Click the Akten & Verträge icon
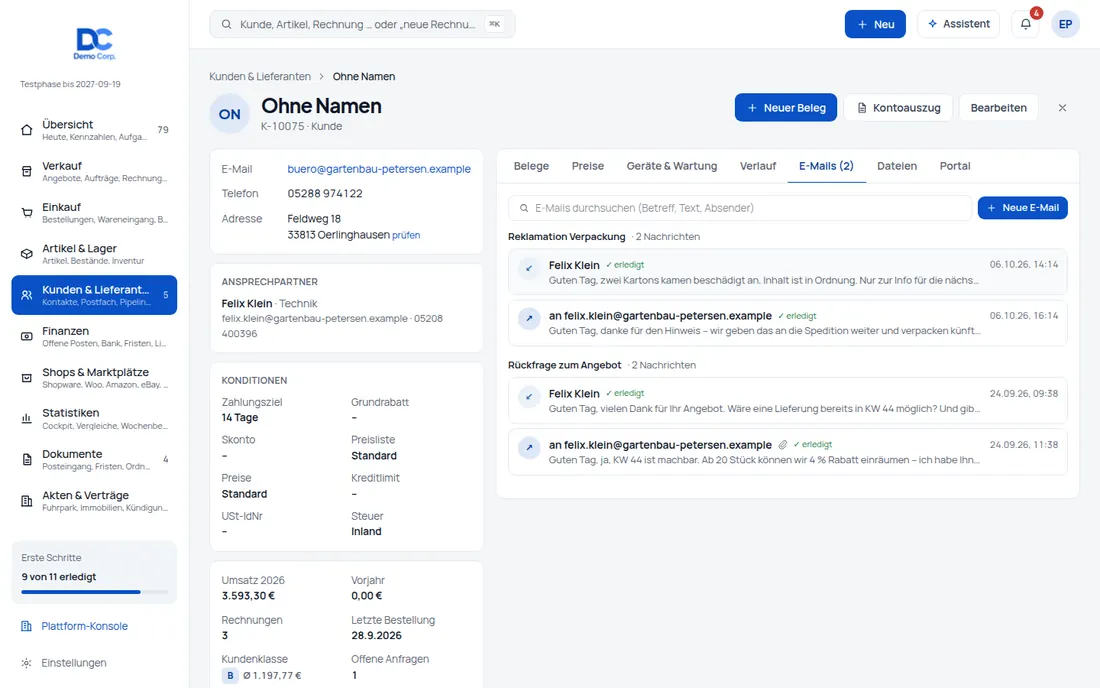The height and width of the screenshot is (688, 1100). [x=27, y=501]
